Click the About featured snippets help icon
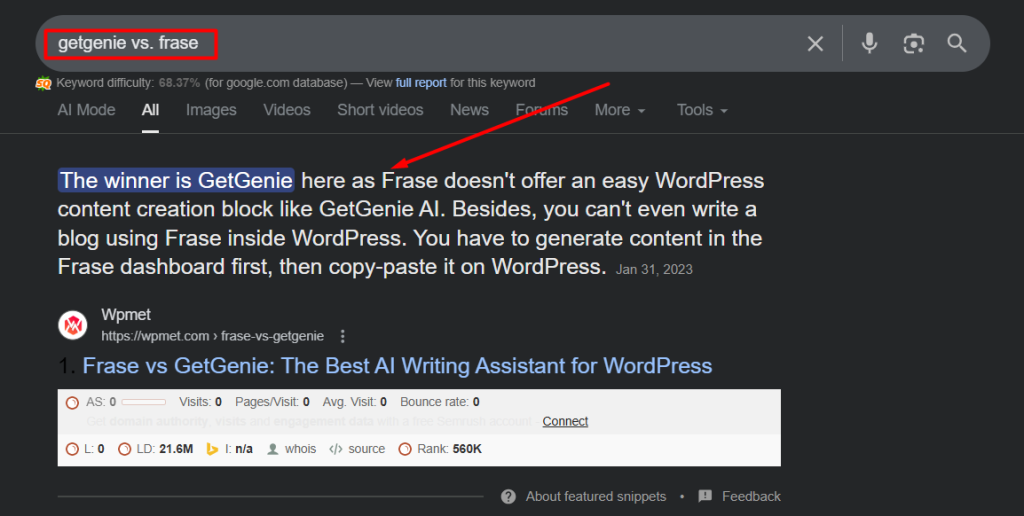 pyautogui.click(x=509, y=496)
